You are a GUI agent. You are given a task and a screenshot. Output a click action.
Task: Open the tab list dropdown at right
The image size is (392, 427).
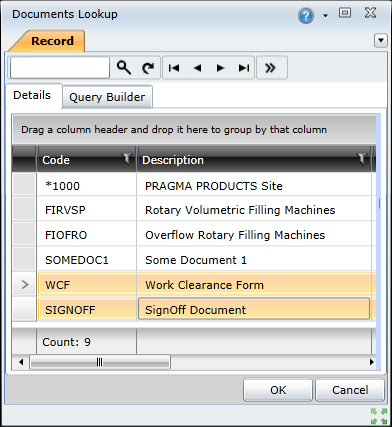click(x=381, y=41)
